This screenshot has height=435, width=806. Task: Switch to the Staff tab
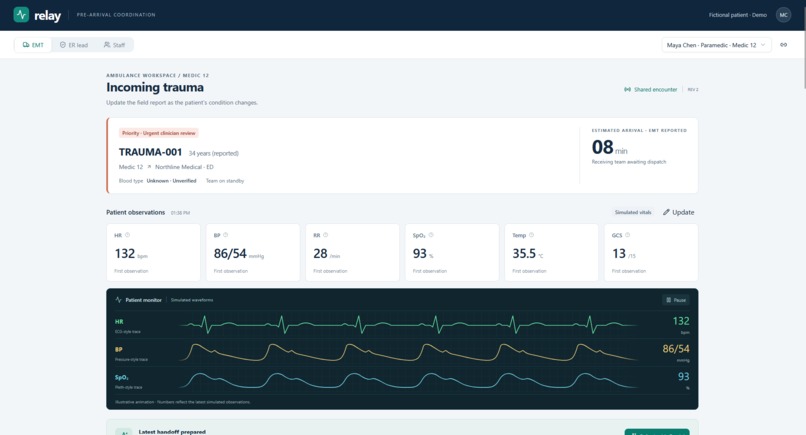tap(114, 45)
